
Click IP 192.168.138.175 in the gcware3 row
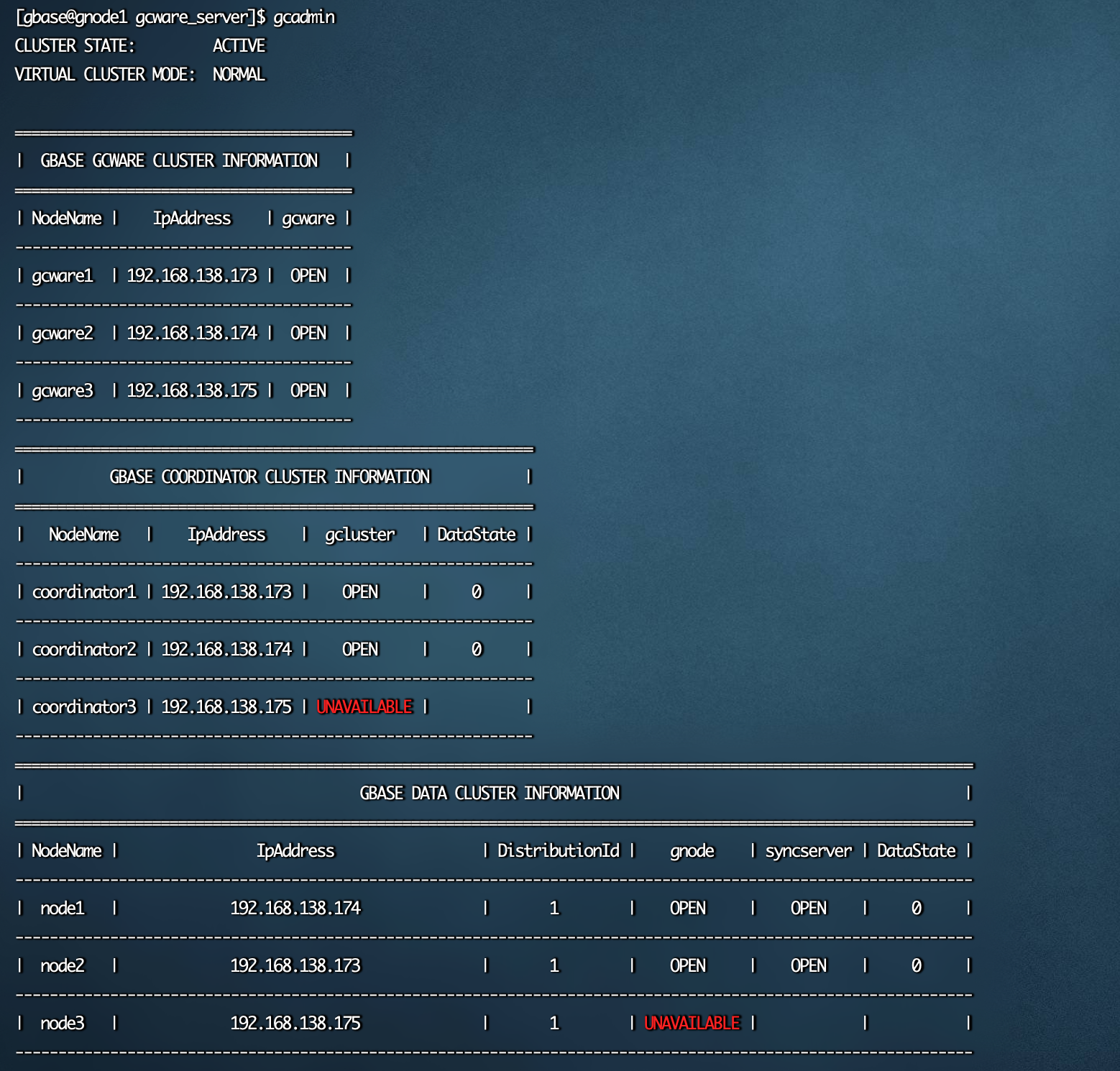pos(192,391)
